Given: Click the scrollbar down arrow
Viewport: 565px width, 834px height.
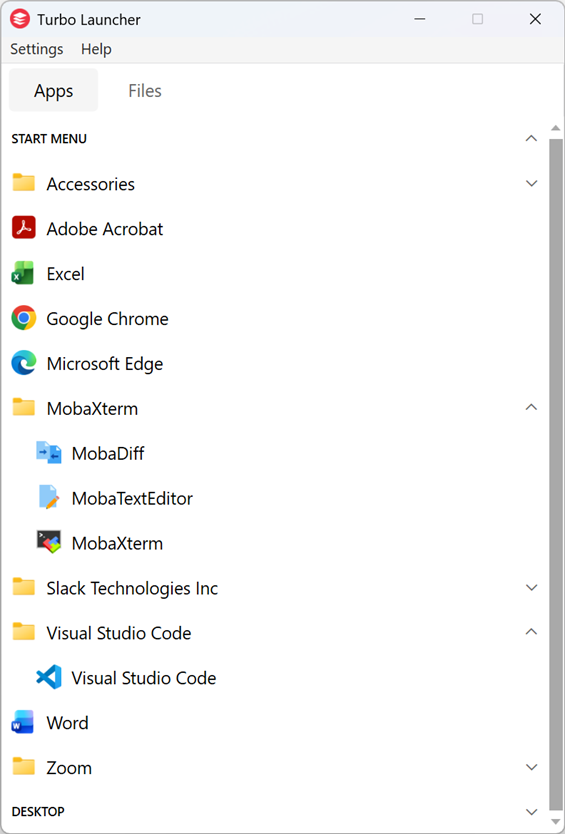Looking at the screenshot, I should [555, 822].
